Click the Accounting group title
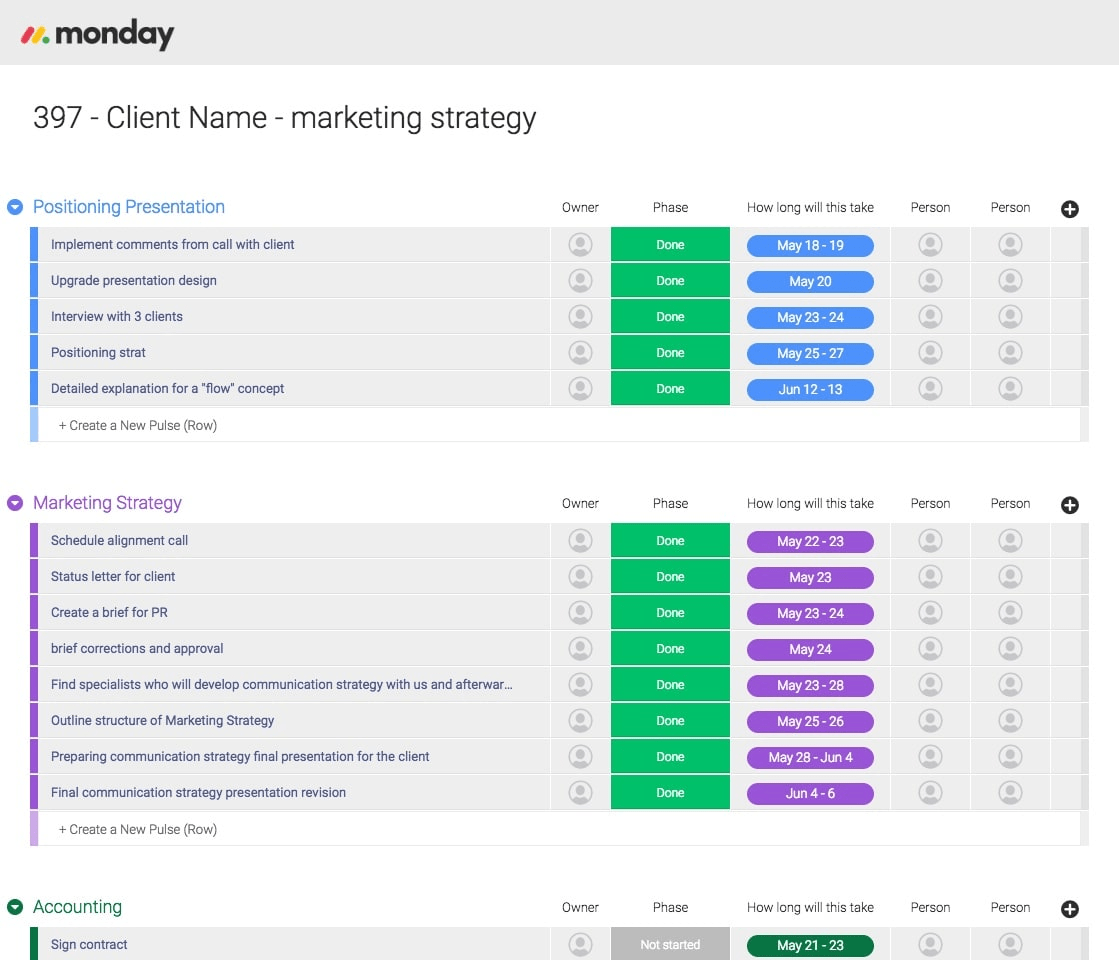This screenshot has width=1119, height=960. 78,907
